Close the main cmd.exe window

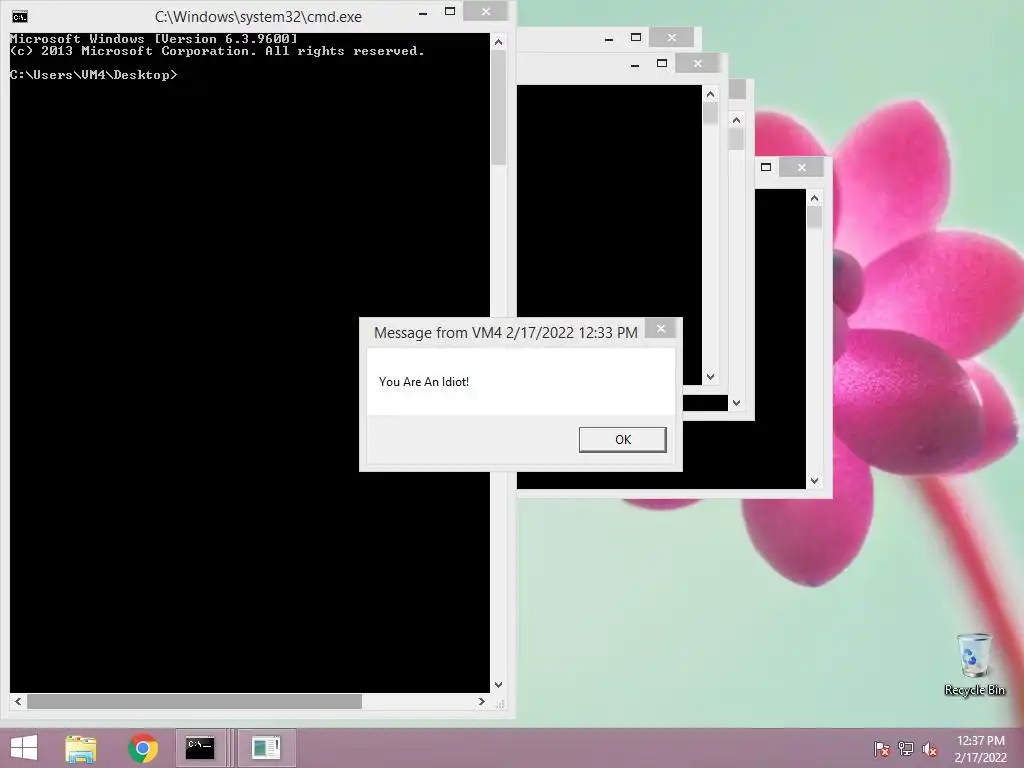coord(486,11)
